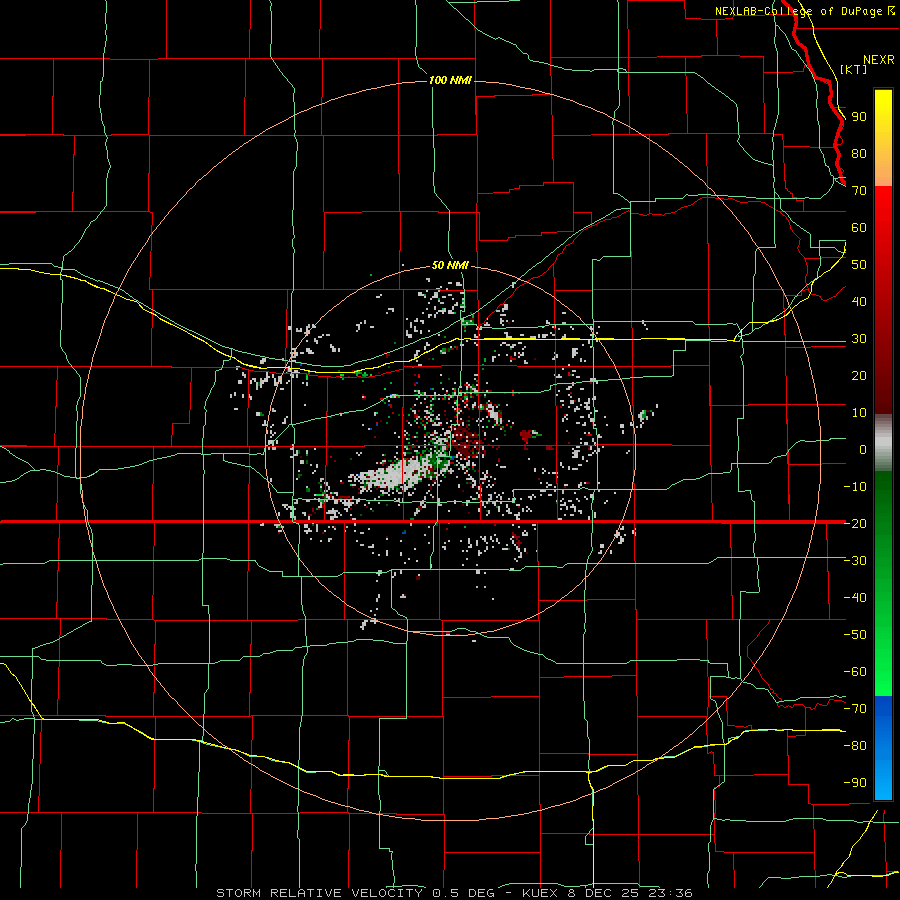Click the -10 value on the velocity scale
This screenshot has height=900, width=900.
[x=855, y=487]
